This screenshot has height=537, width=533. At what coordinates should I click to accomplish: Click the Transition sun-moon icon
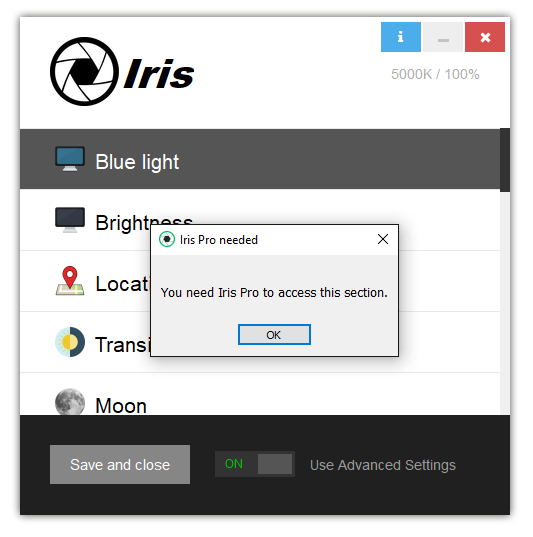coord(70,342)
